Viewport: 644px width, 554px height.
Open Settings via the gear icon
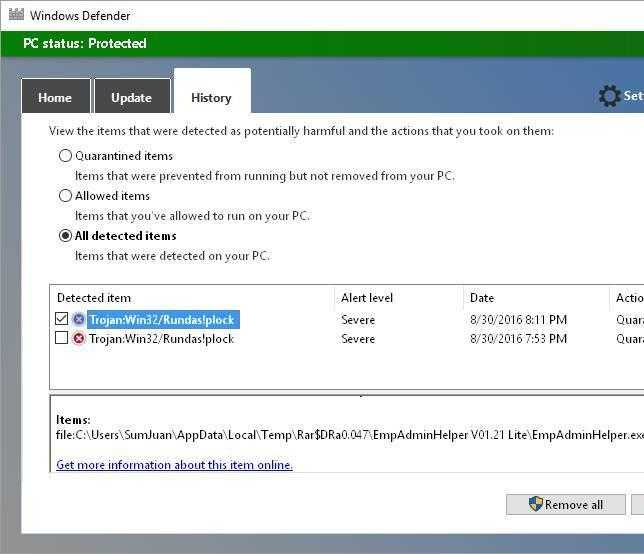point(609,96)
